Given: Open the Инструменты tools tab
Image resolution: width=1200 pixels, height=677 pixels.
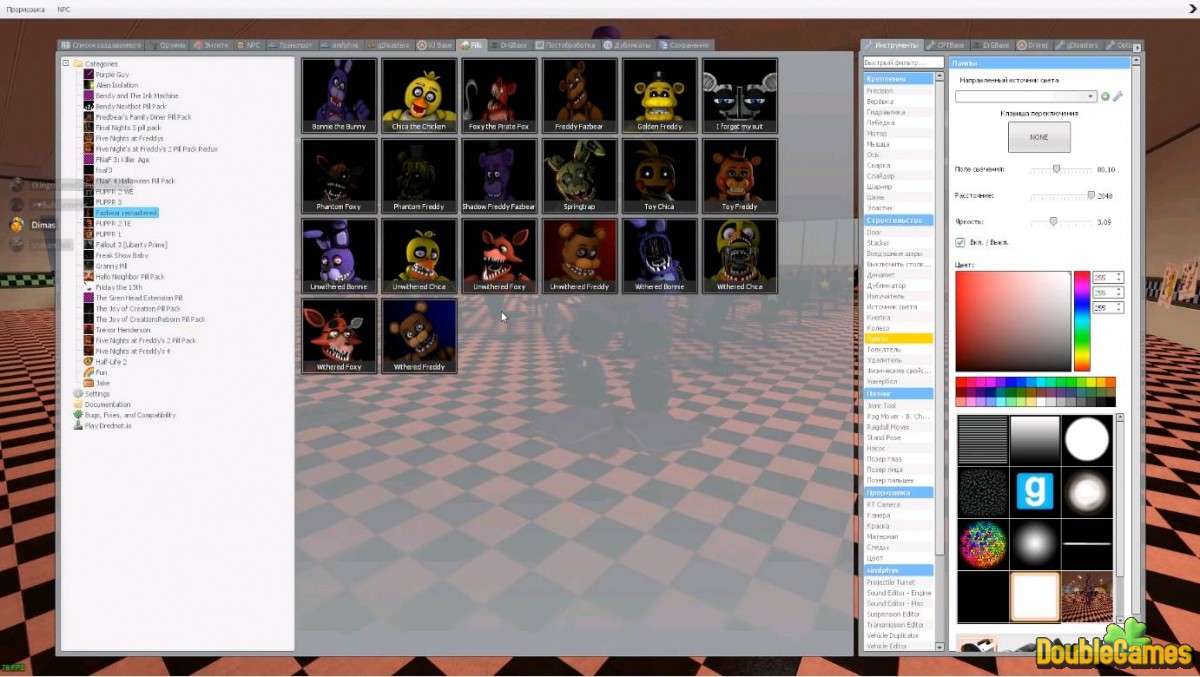Looking at the screenshot, I should (892, 45).
